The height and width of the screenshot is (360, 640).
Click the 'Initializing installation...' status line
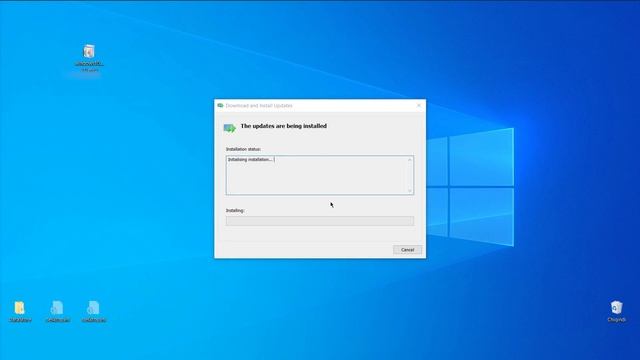click(250, 160)
